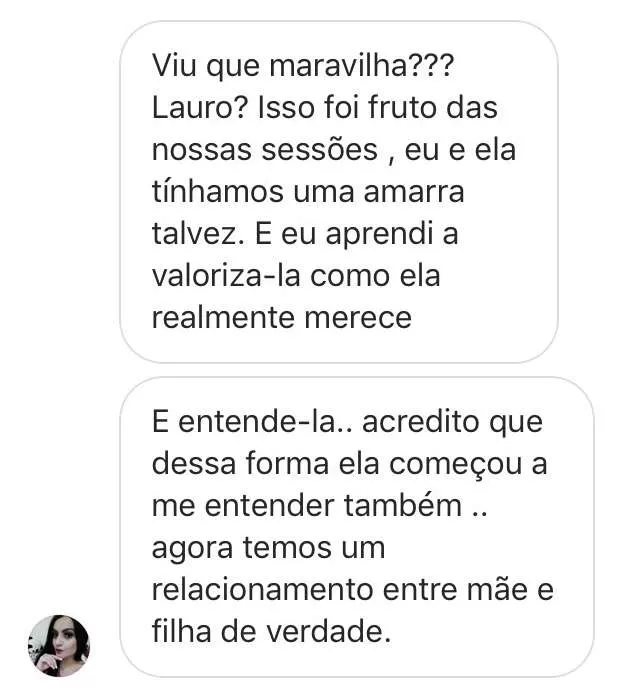This screenshot has height=689, width=639.
Task: Click the word "valoriza-la" in the first bubble
Action: tap(226, 276)
